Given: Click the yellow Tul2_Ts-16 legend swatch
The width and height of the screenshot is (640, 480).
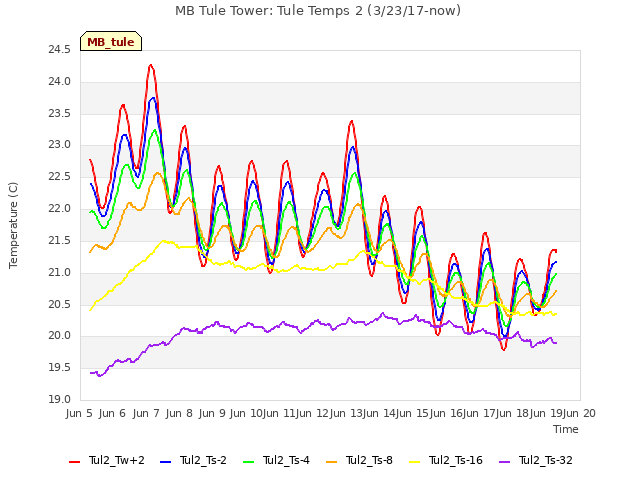Looking at the screenshot, I should click(x=415, y=462).
